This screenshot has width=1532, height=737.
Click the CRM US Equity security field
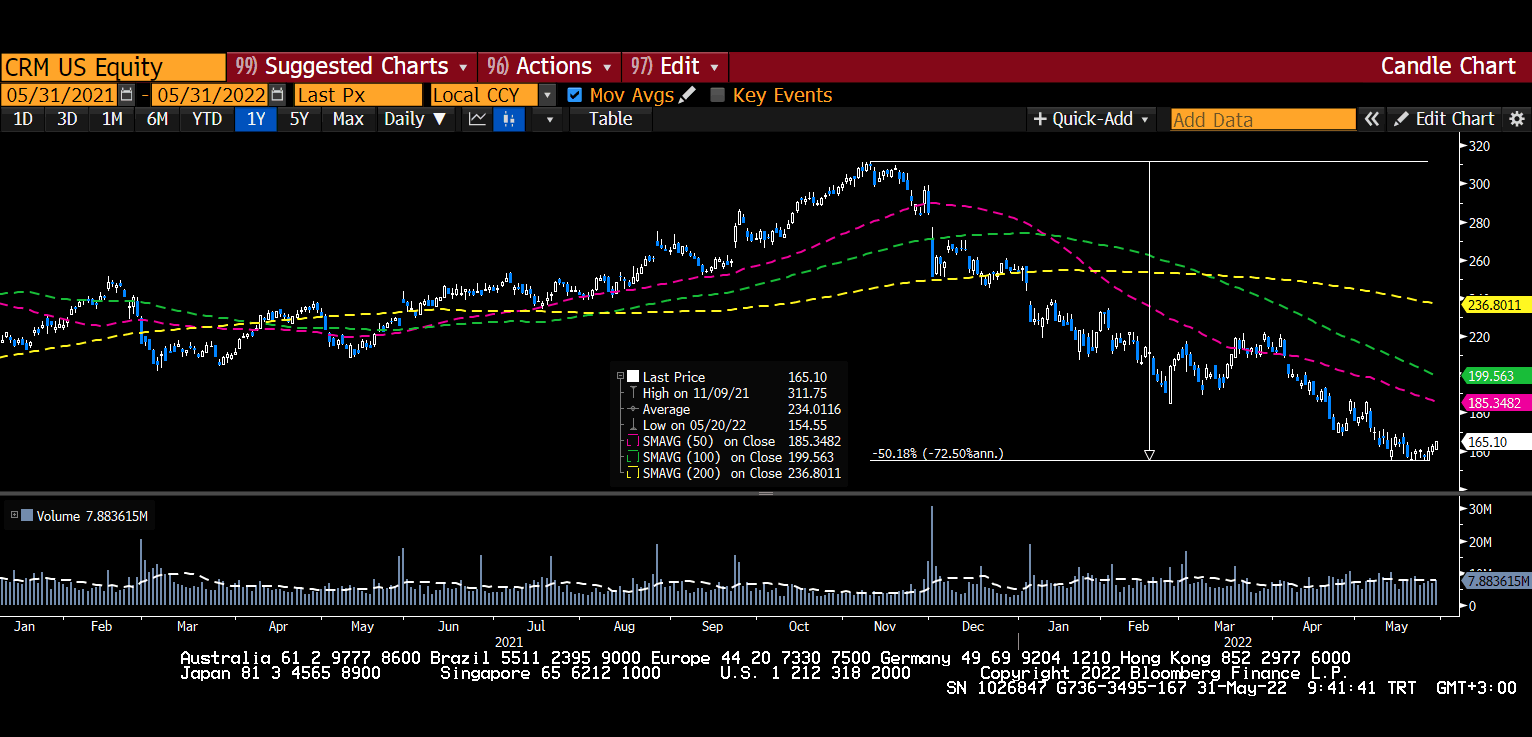(113, 67)
